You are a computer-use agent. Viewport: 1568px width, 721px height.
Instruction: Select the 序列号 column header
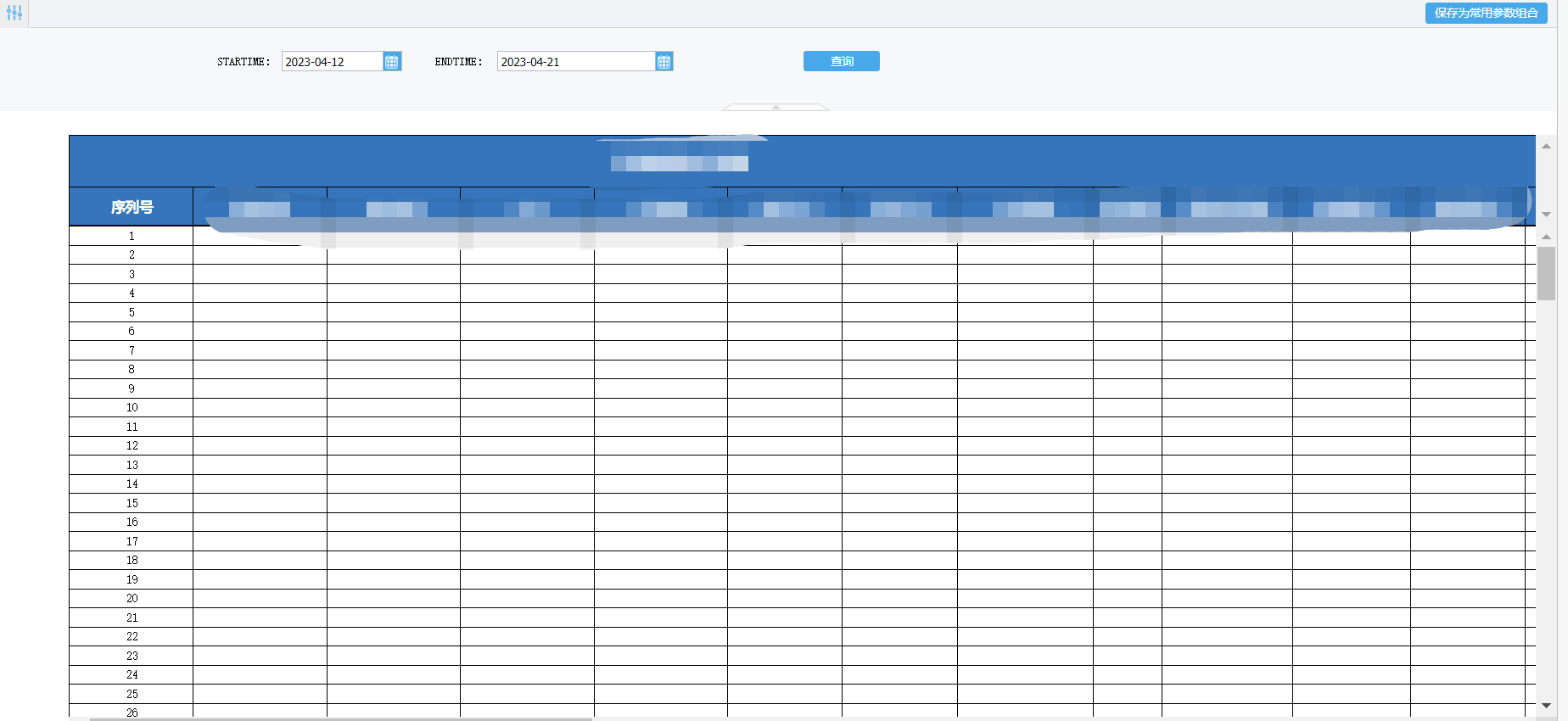[x=132, y=207]
